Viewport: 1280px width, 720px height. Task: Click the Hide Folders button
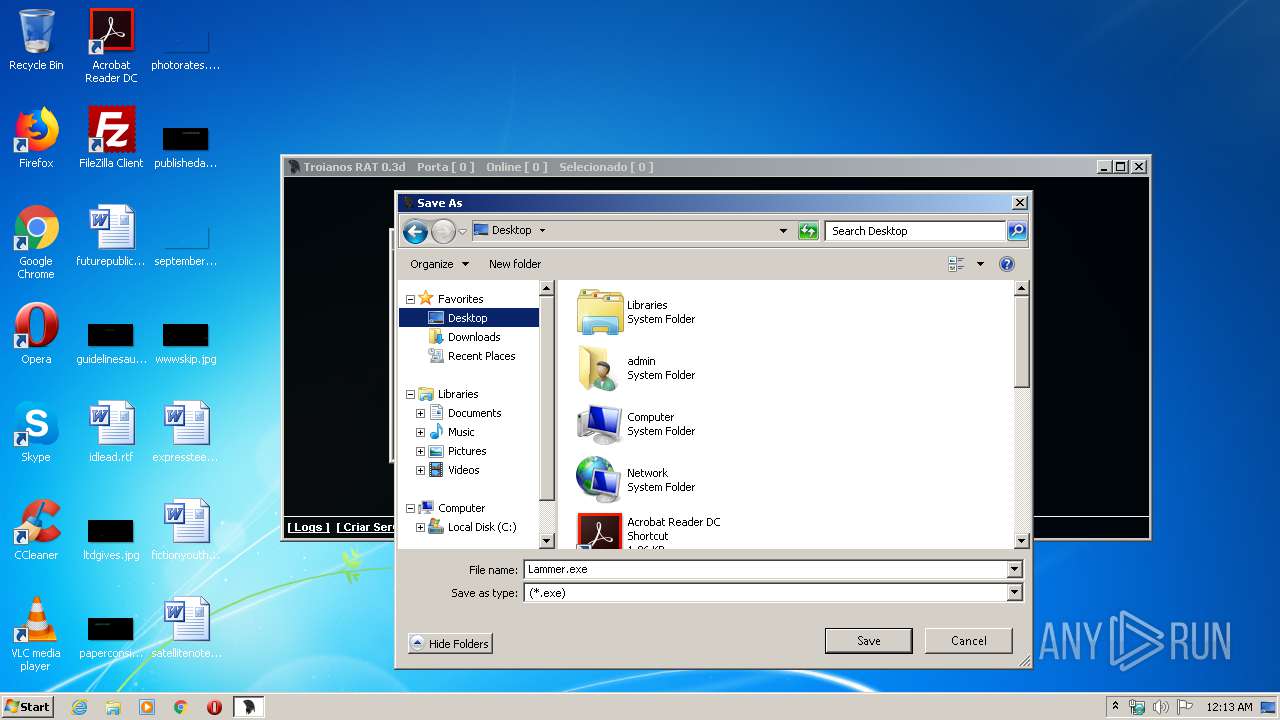[x=450, y=644]
